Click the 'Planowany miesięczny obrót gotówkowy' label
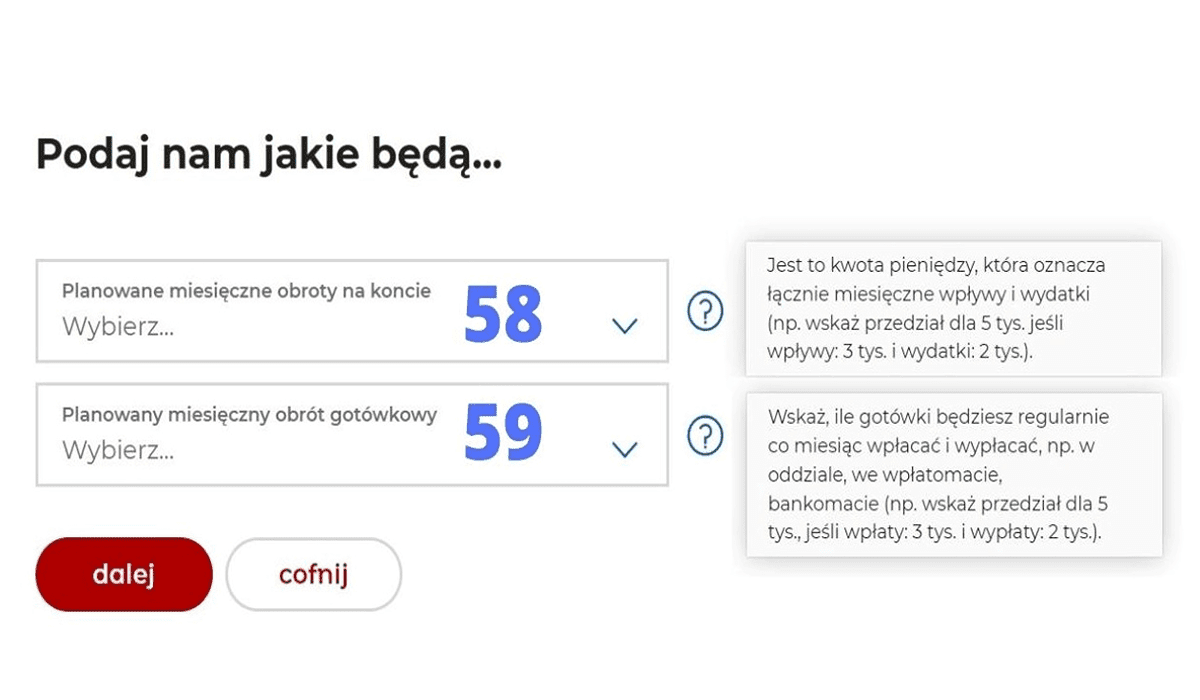 pos(249,415)
